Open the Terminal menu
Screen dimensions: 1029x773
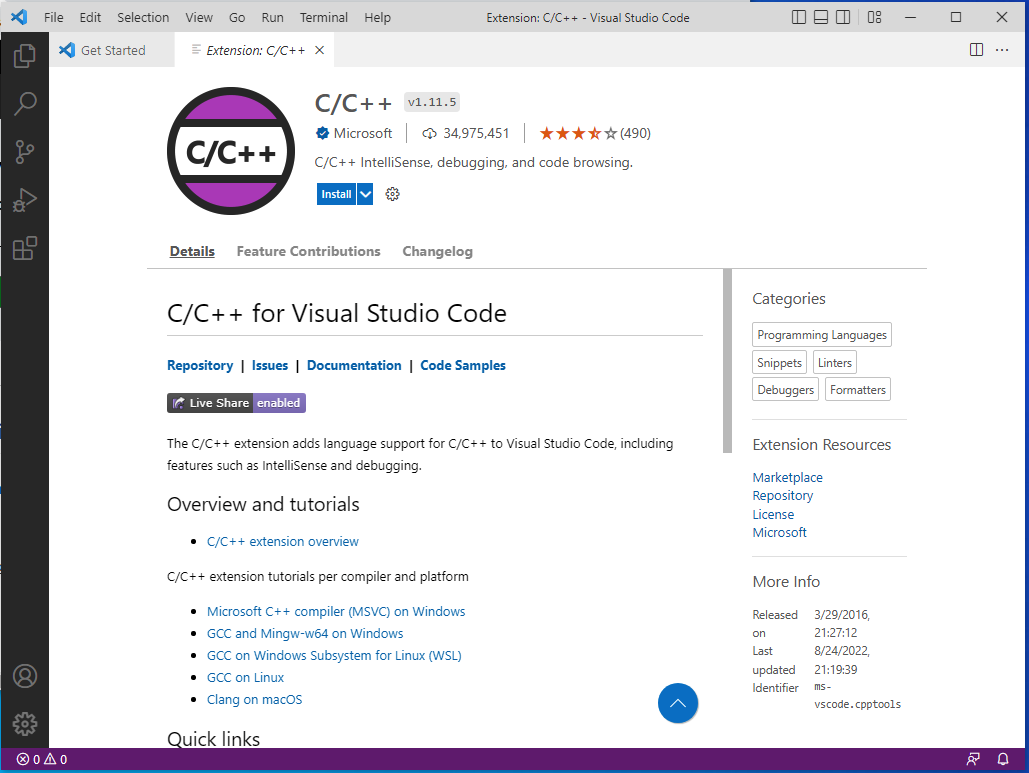(x=324, y=17)
